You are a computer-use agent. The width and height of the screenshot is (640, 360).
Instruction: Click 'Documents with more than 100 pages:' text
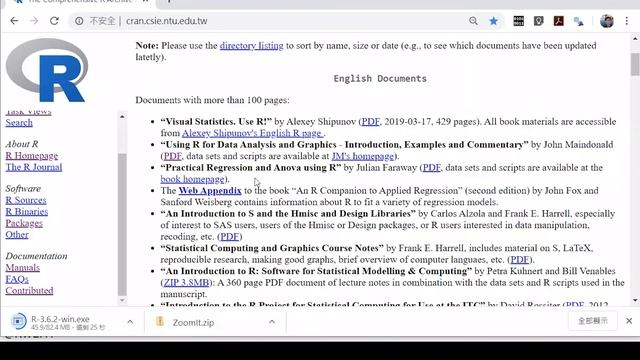click(212, 100)
